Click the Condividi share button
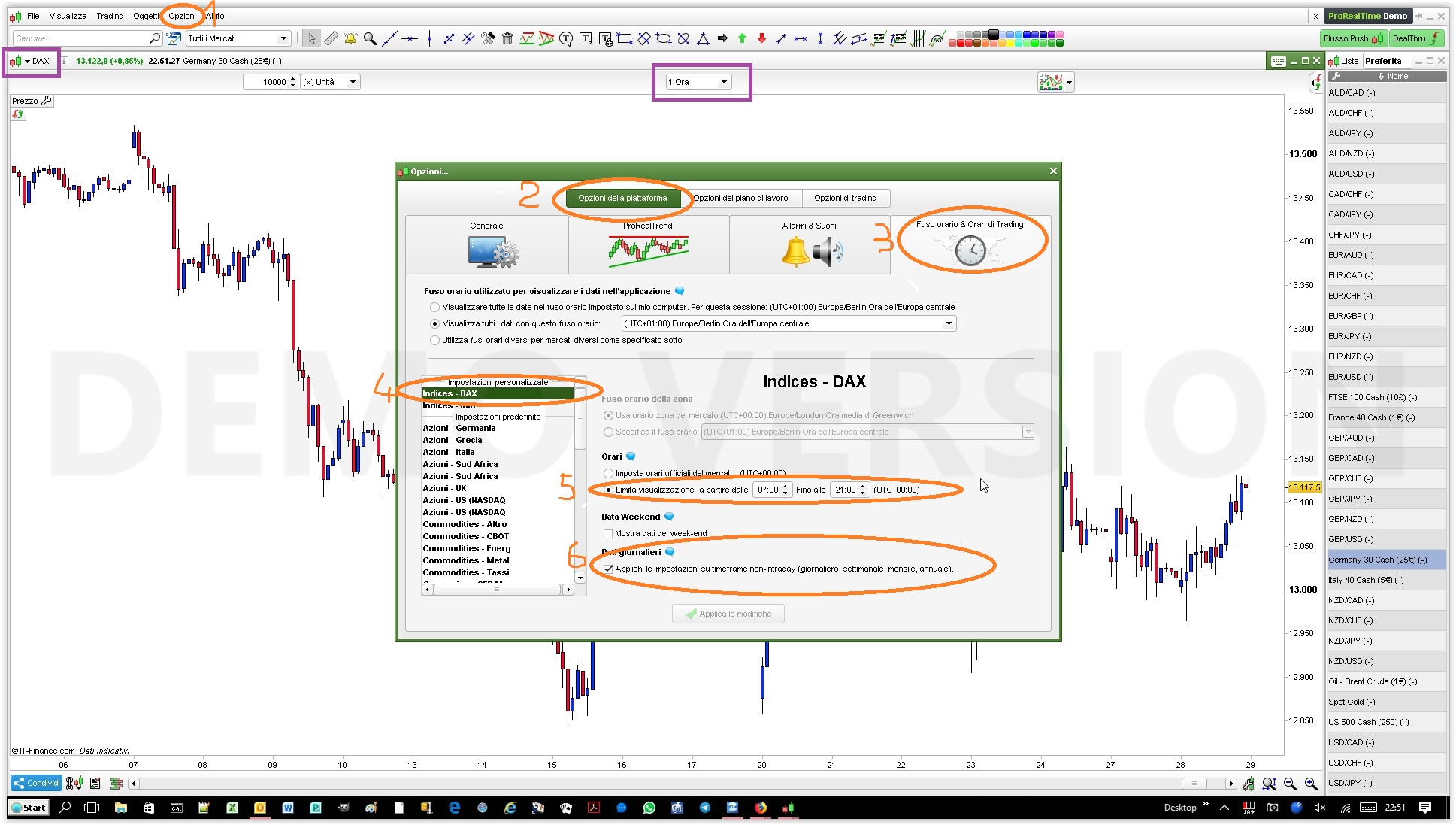The image size is (1456, 825). pos(36,783)
